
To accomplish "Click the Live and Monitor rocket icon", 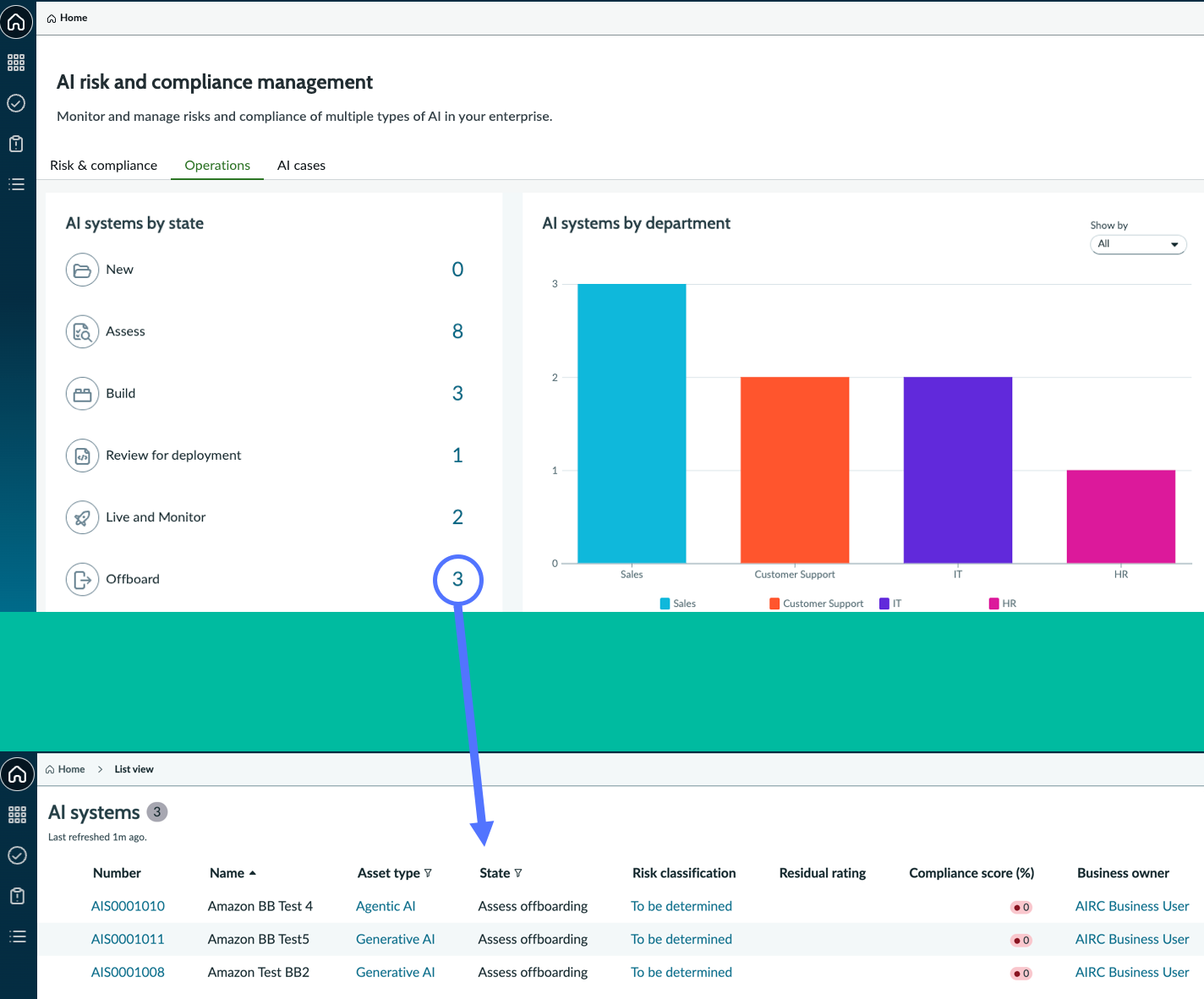I will tap(82, 517).
